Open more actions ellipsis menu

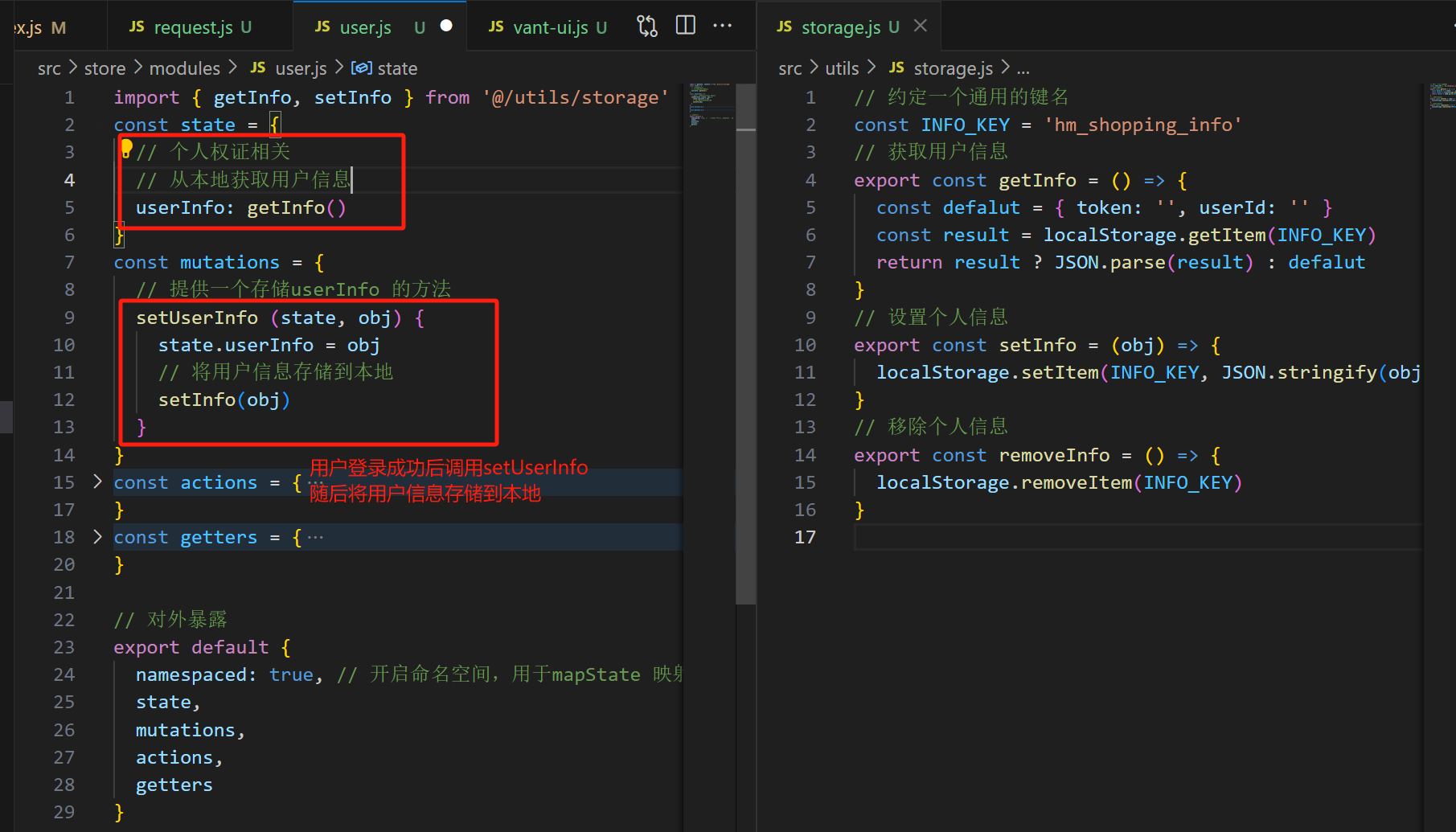click(x=723, y=26)
